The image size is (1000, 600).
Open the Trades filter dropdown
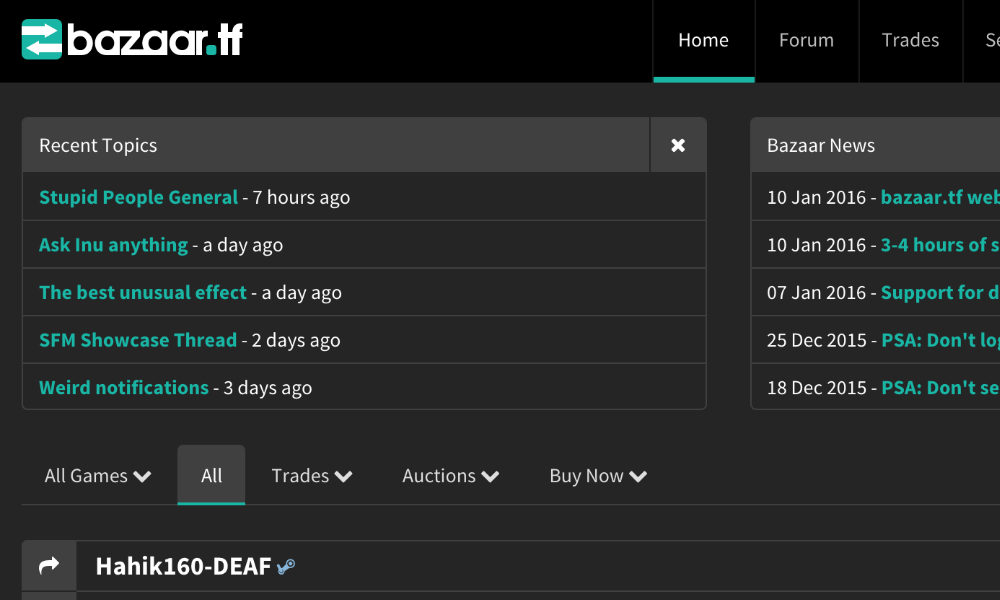(311, 476)
